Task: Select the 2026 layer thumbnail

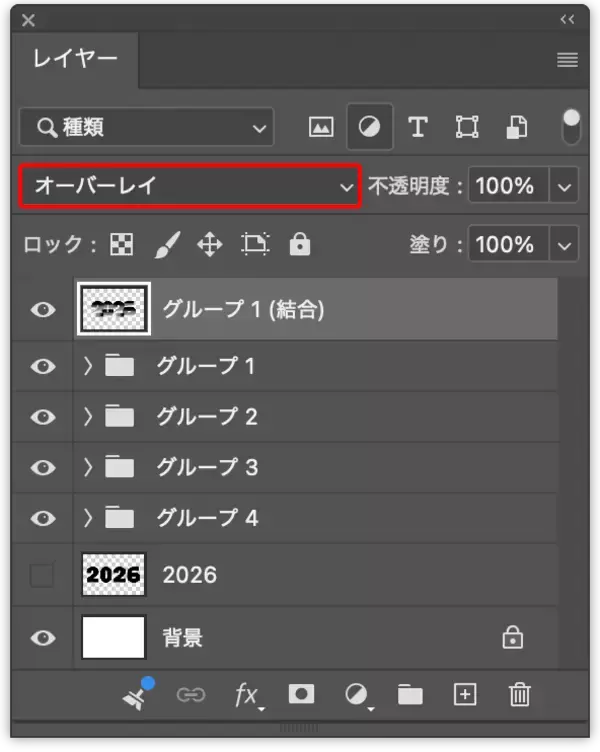Action: tap(114, 574)
